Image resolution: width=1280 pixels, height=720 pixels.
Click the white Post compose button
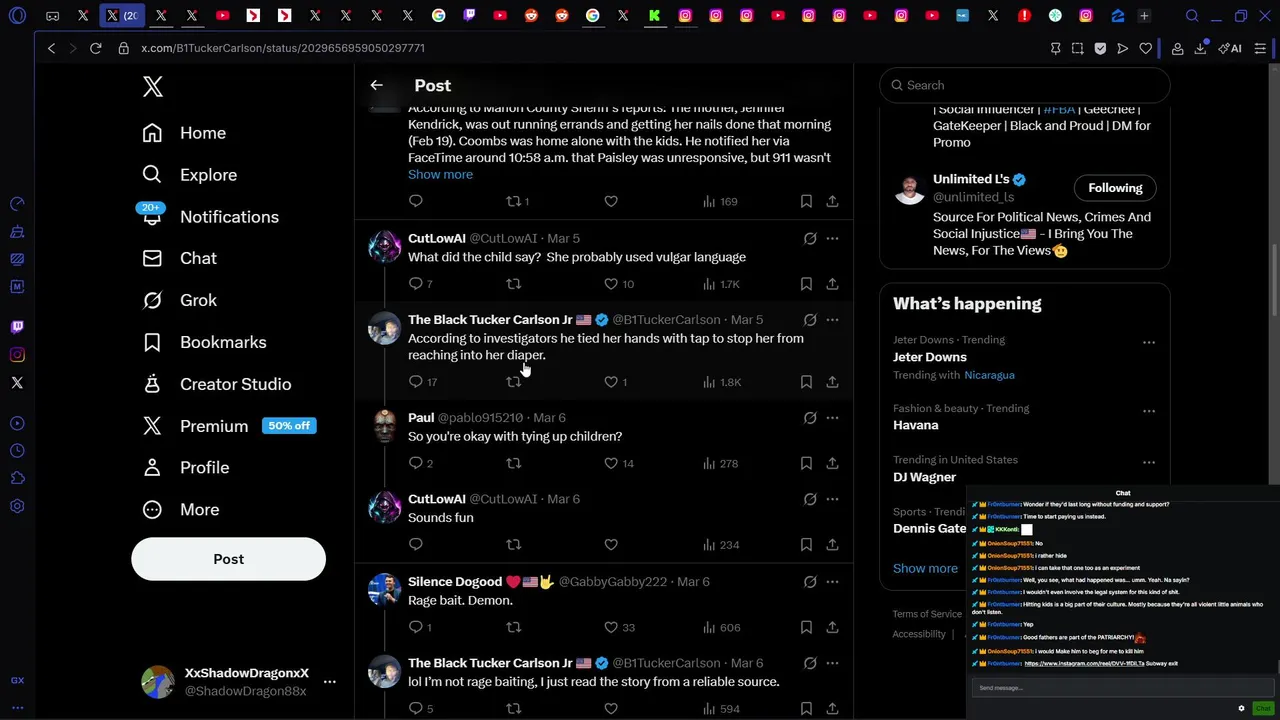[228, 559]
